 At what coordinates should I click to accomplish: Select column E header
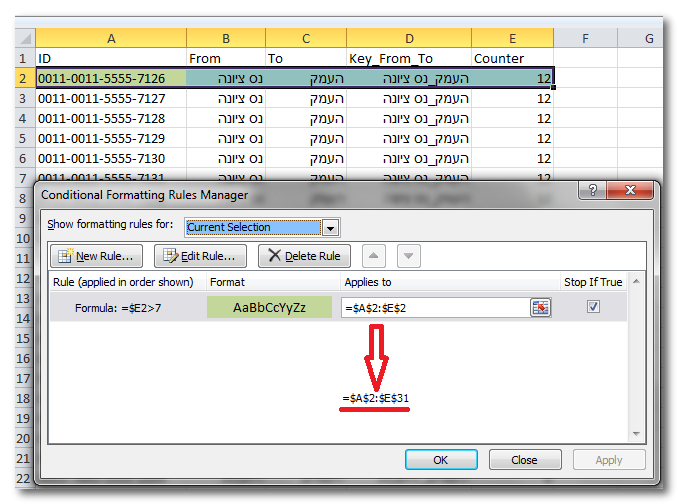tap(512, 38)
